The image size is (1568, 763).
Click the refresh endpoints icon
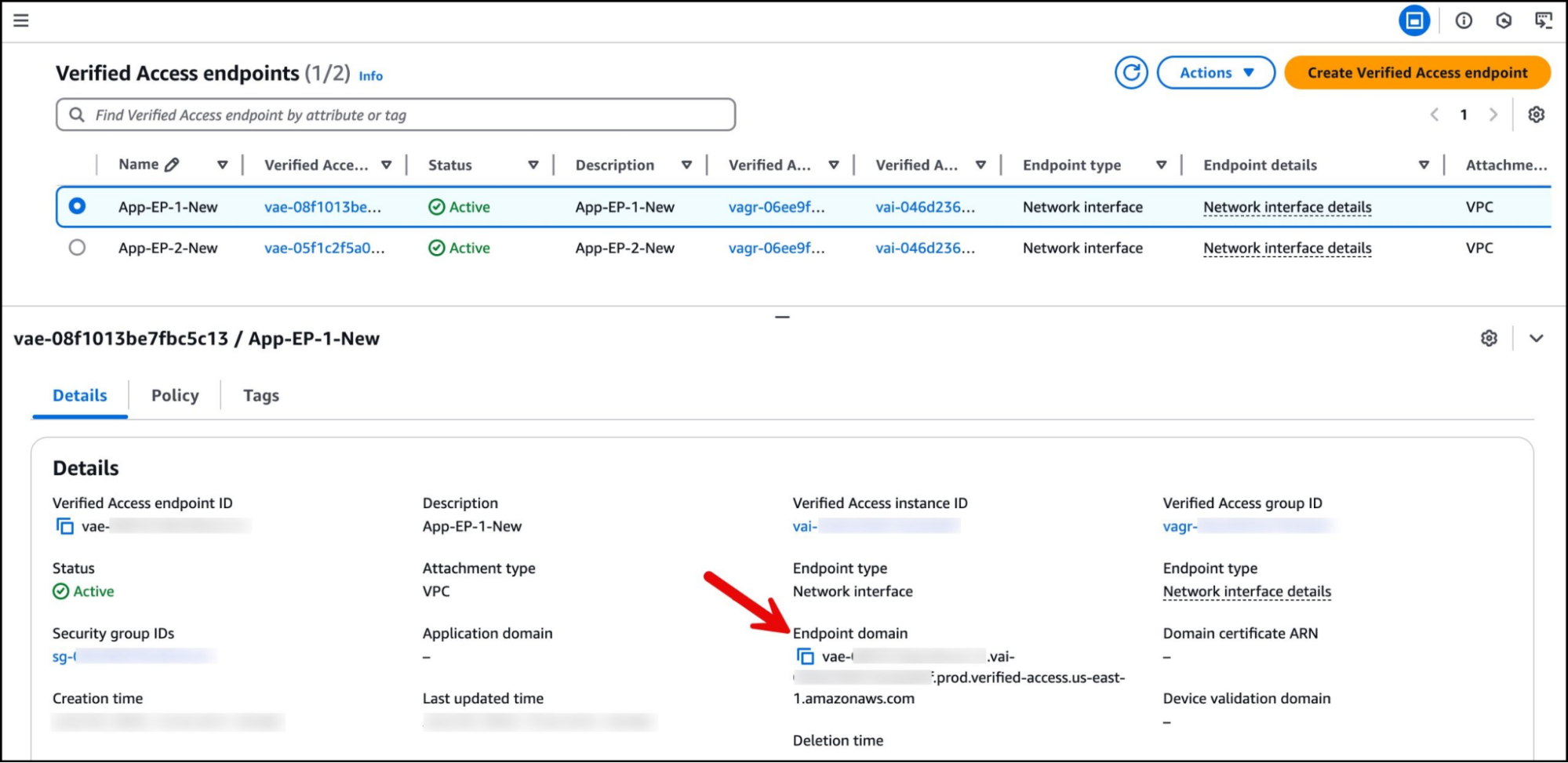pyautogui.click(x=1130, y=73)
